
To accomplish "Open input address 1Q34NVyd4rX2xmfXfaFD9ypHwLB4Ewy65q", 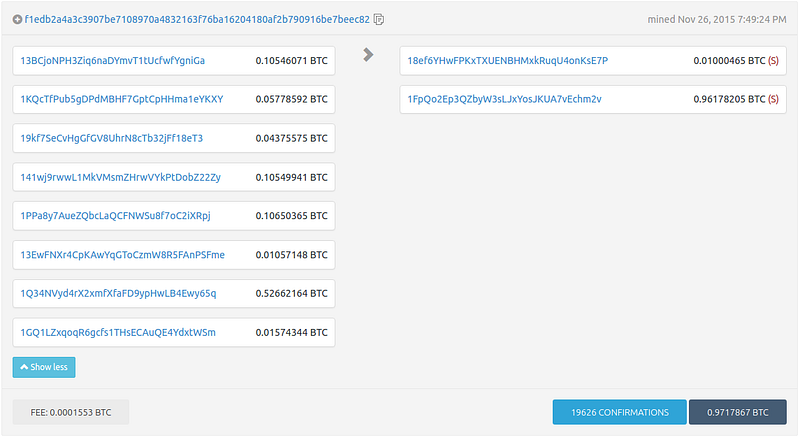I will pos(118,293).
